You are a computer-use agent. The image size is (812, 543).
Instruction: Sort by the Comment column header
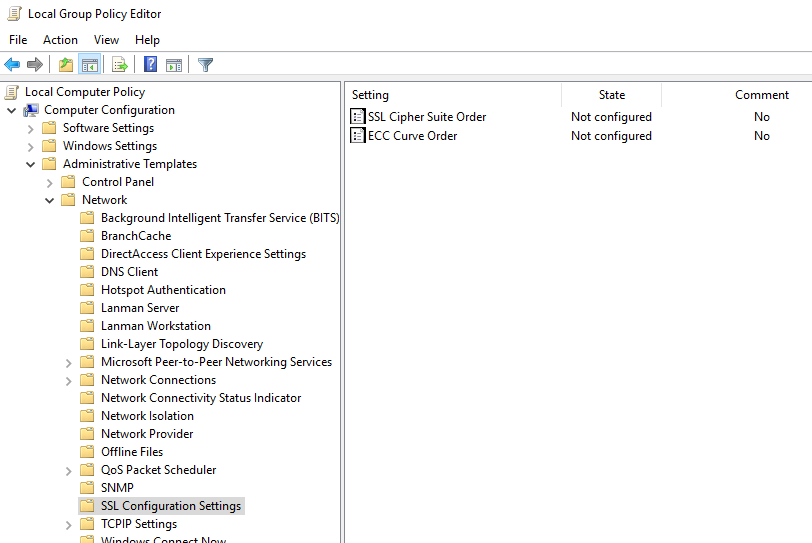(762, 95)
